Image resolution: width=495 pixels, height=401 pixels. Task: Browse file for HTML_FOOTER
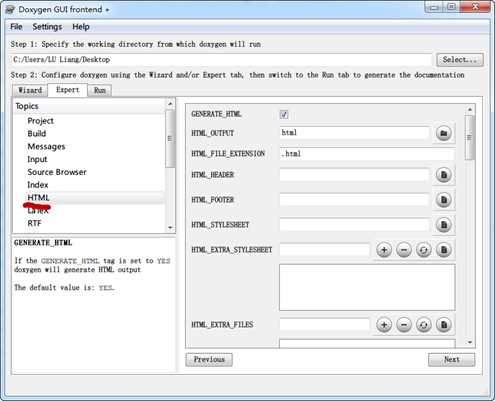pos(443,200)
